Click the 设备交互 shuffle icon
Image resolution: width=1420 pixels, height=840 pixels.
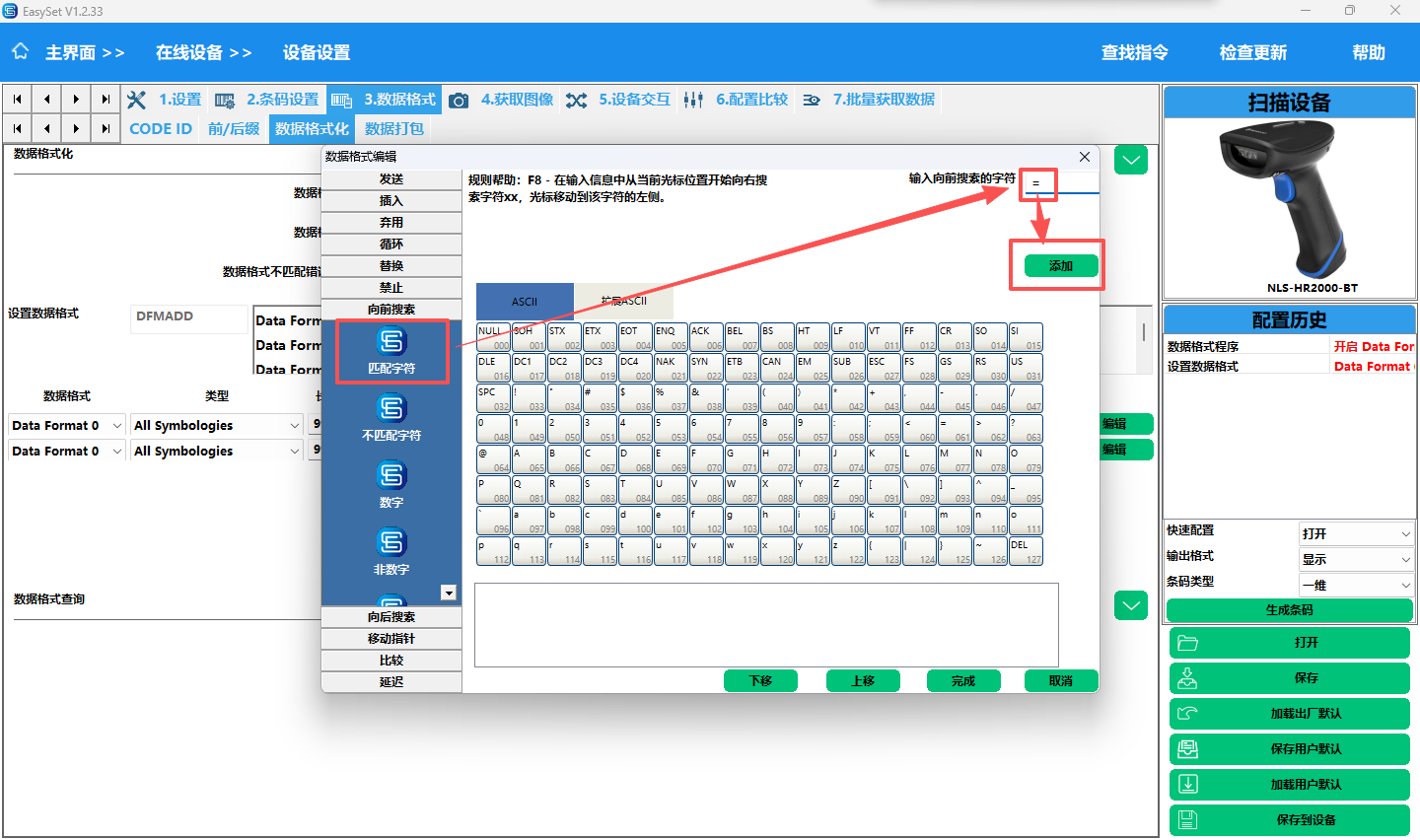577,101
